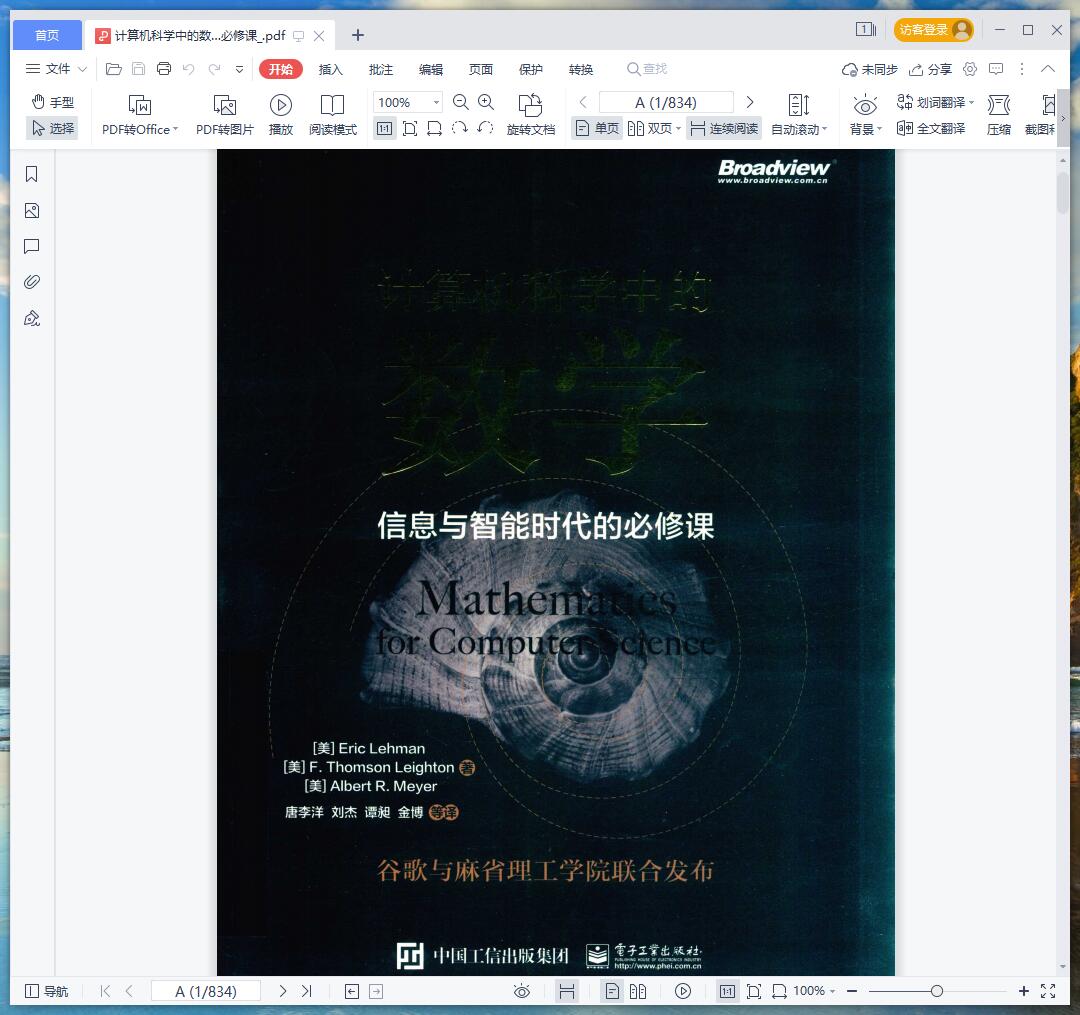Toggle 连续阅读 continuous reading

click(x=724, y=129)
